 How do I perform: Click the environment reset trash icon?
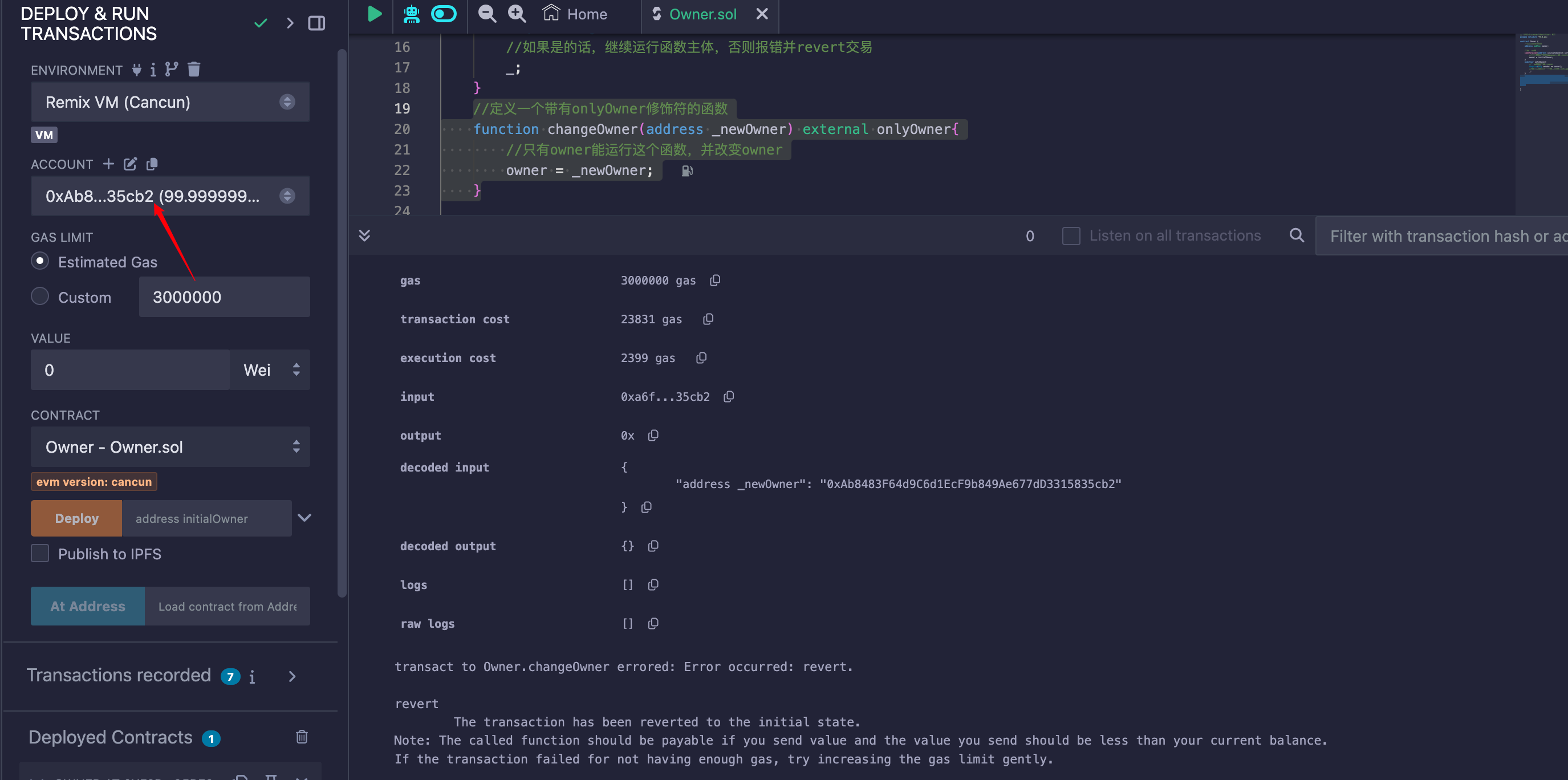tap(194, 69)
